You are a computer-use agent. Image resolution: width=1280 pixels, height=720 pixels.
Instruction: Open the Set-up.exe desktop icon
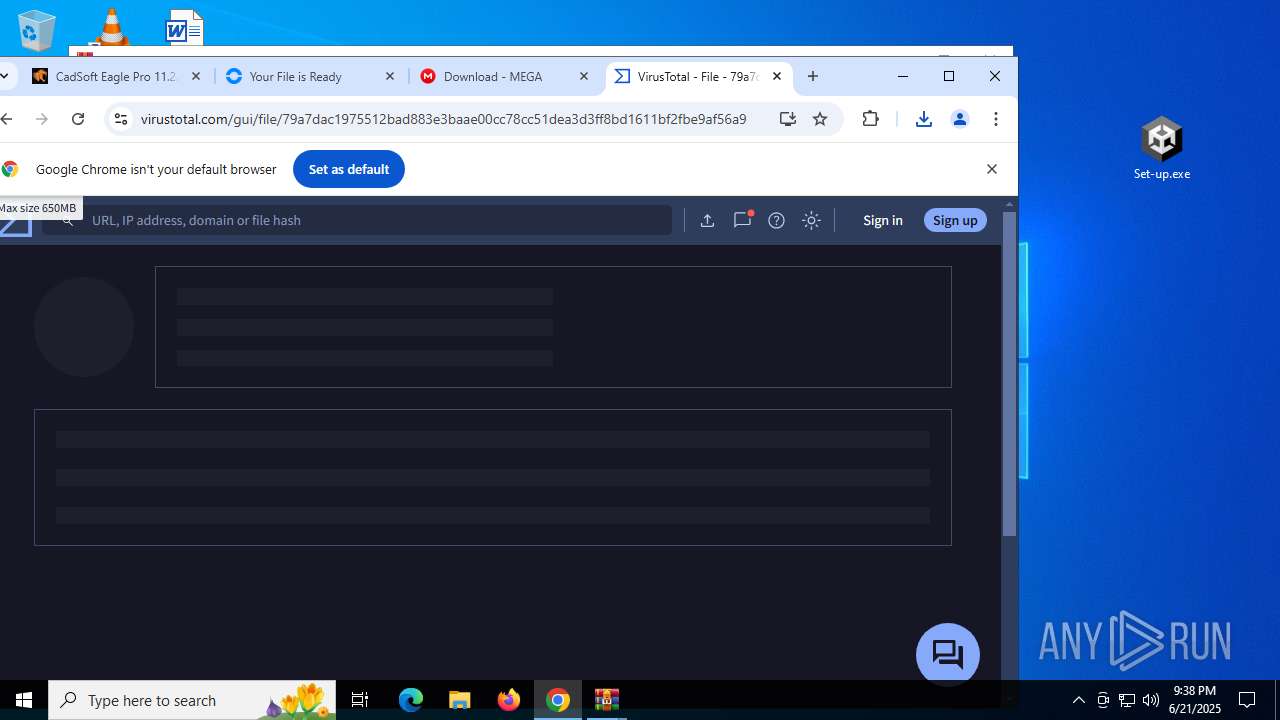1162,148
